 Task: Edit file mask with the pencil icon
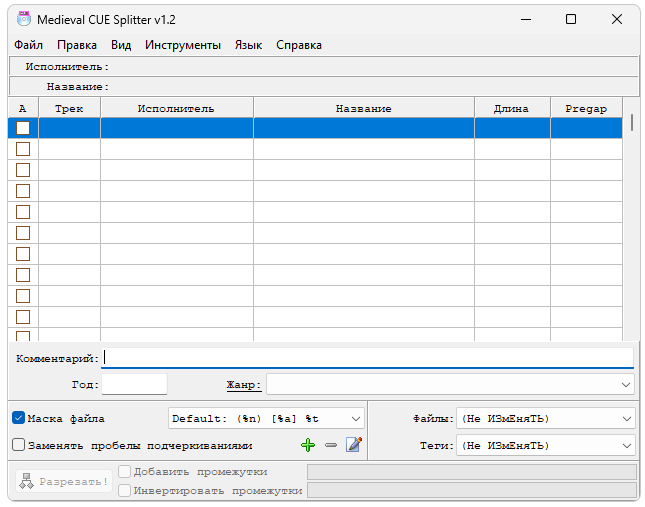(354, 444)
